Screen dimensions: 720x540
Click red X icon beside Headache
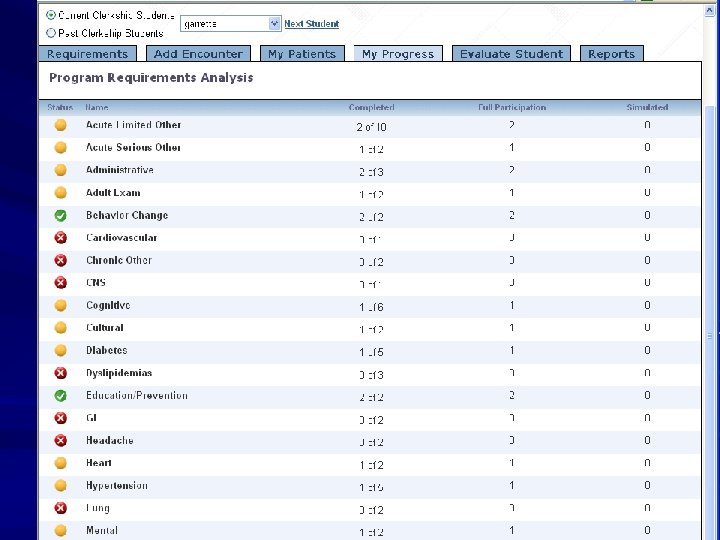(61, 441)
